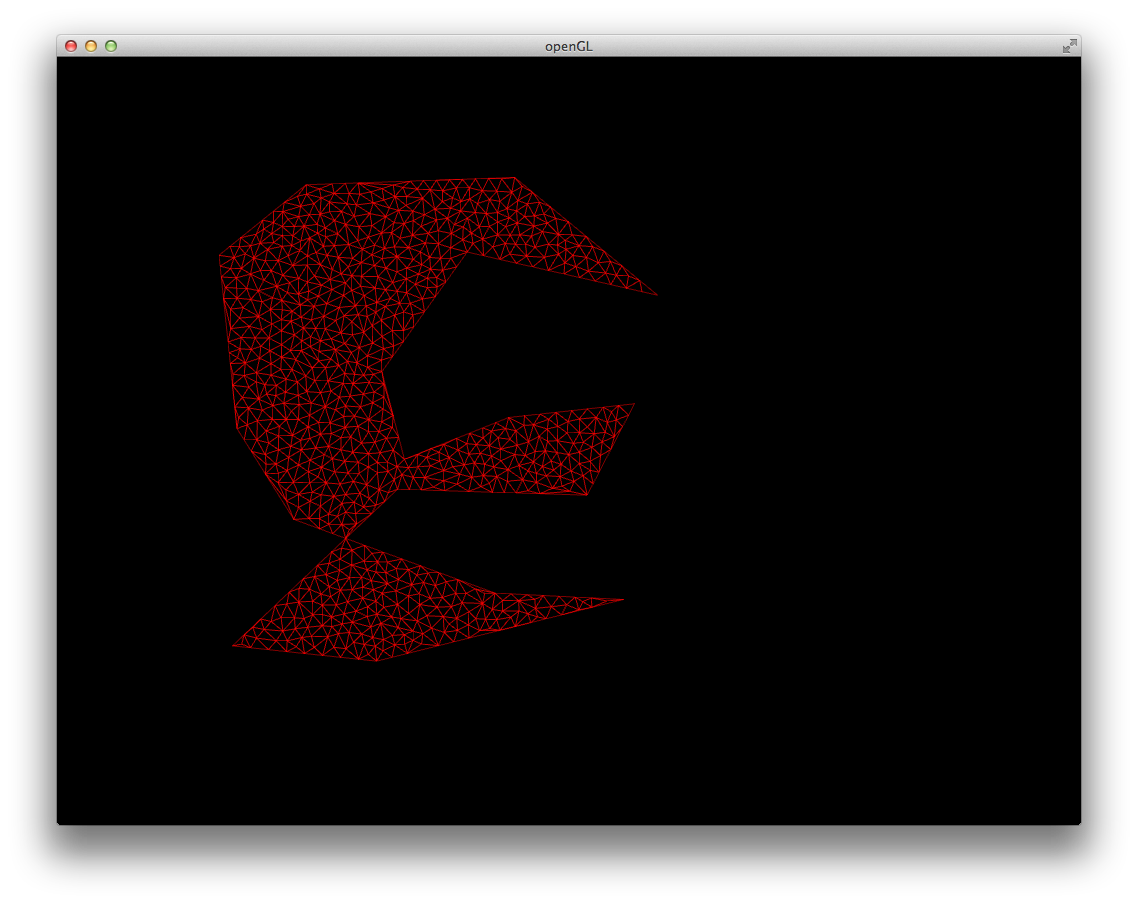Click the sharp right tip of the top mesh arm
Viewport: 1138px width, 904px height.
[656, 295]
